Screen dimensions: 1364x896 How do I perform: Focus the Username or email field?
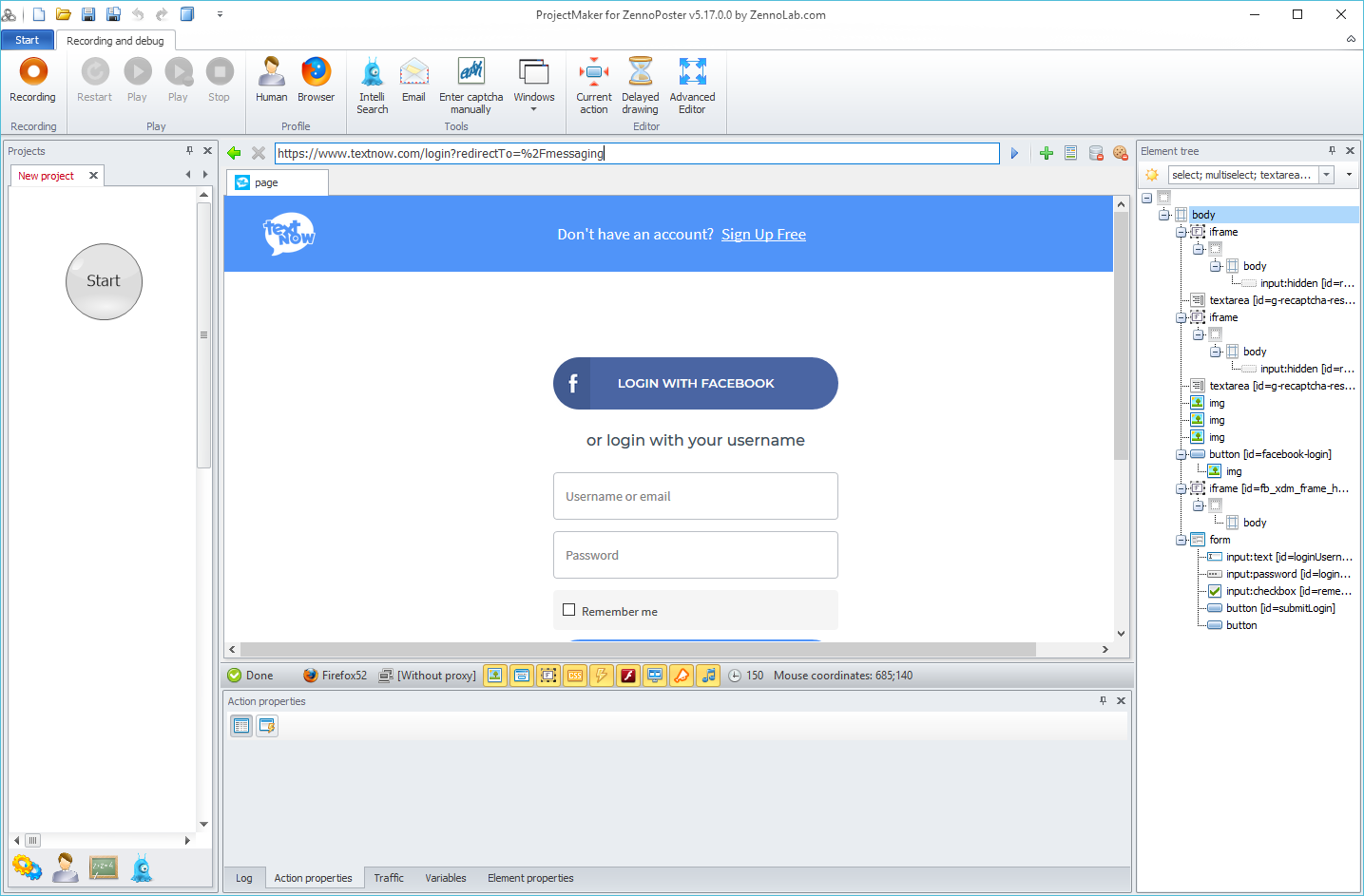(696, 496)
